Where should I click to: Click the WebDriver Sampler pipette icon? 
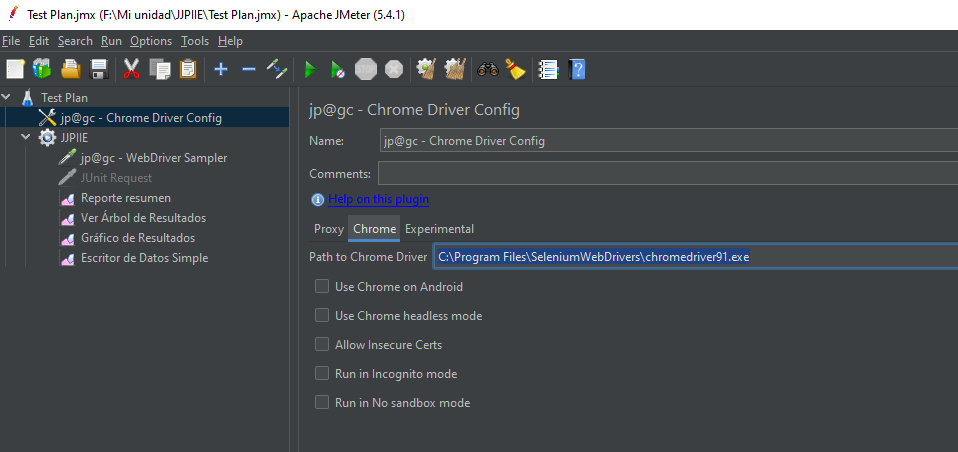click(67, 158)
